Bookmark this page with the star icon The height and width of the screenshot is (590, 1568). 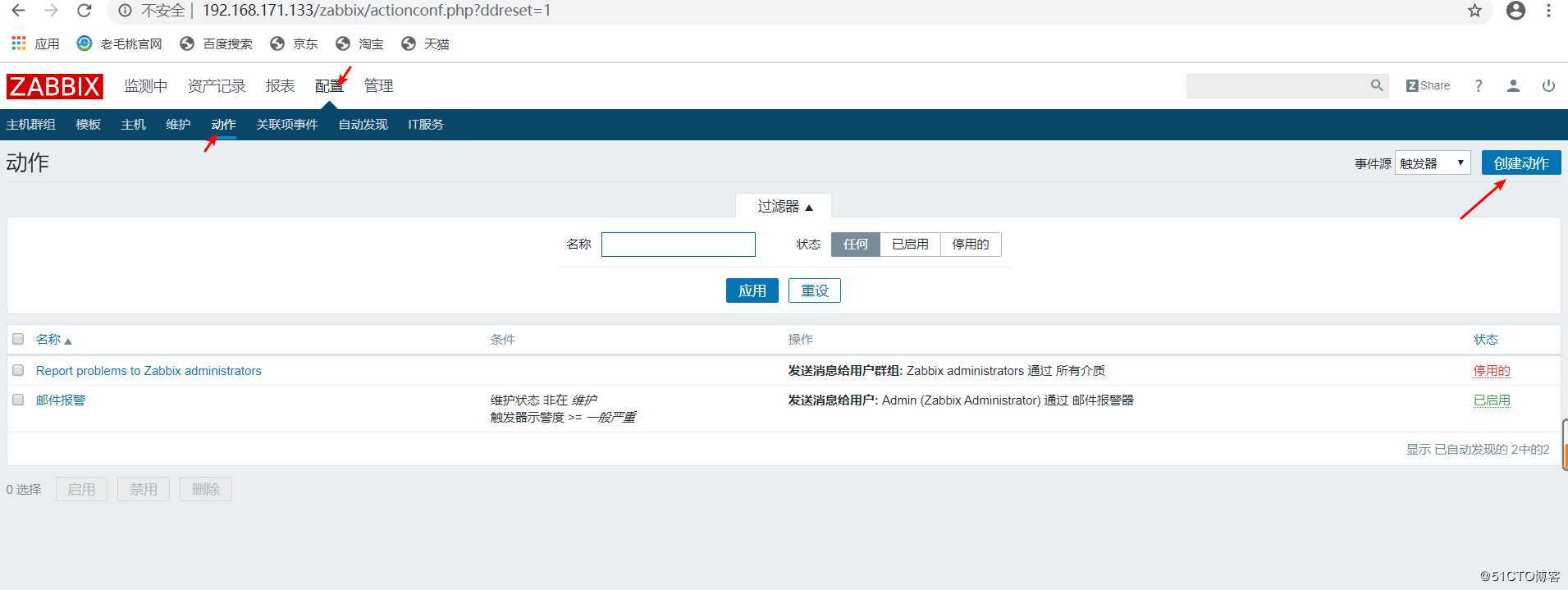point(1474,11)
